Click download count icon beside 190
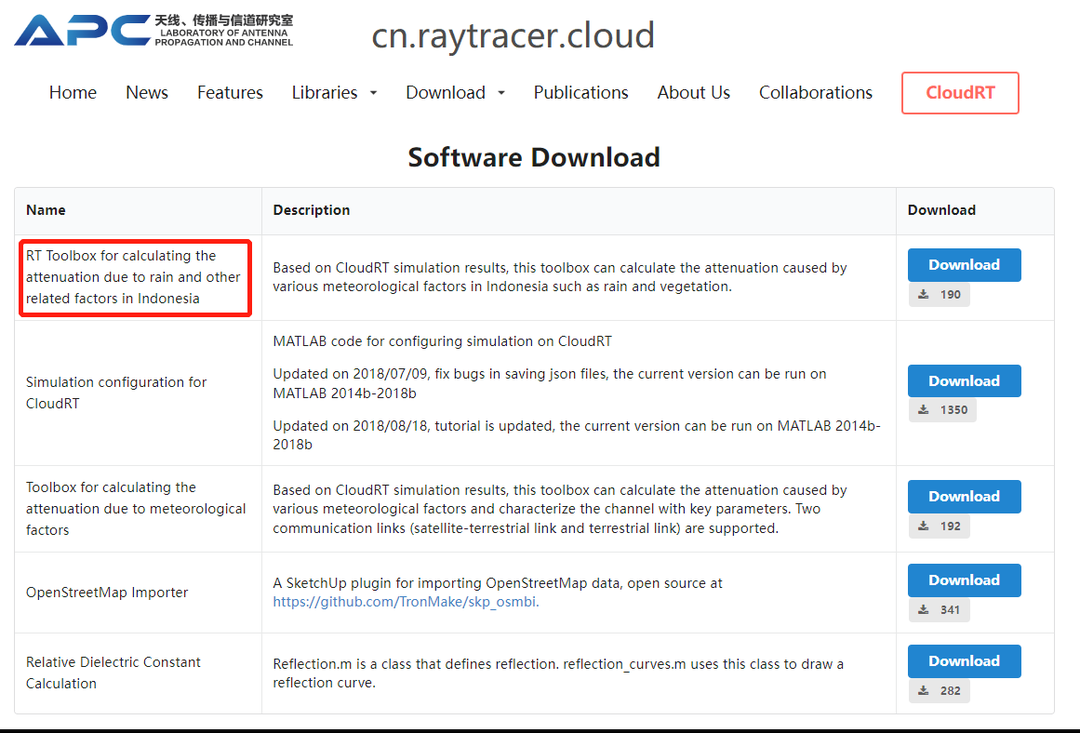 point(924,294)
